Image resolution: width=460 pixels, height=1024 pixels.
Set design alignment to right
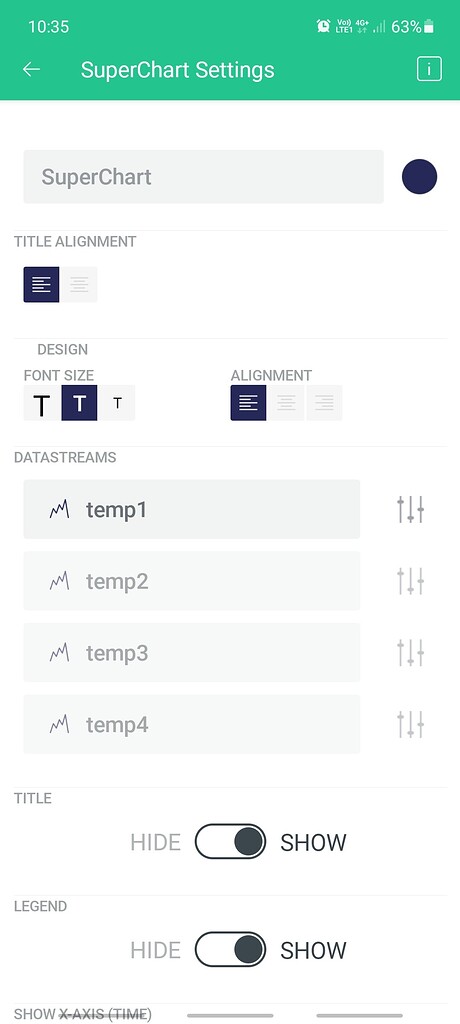[324, 403]
